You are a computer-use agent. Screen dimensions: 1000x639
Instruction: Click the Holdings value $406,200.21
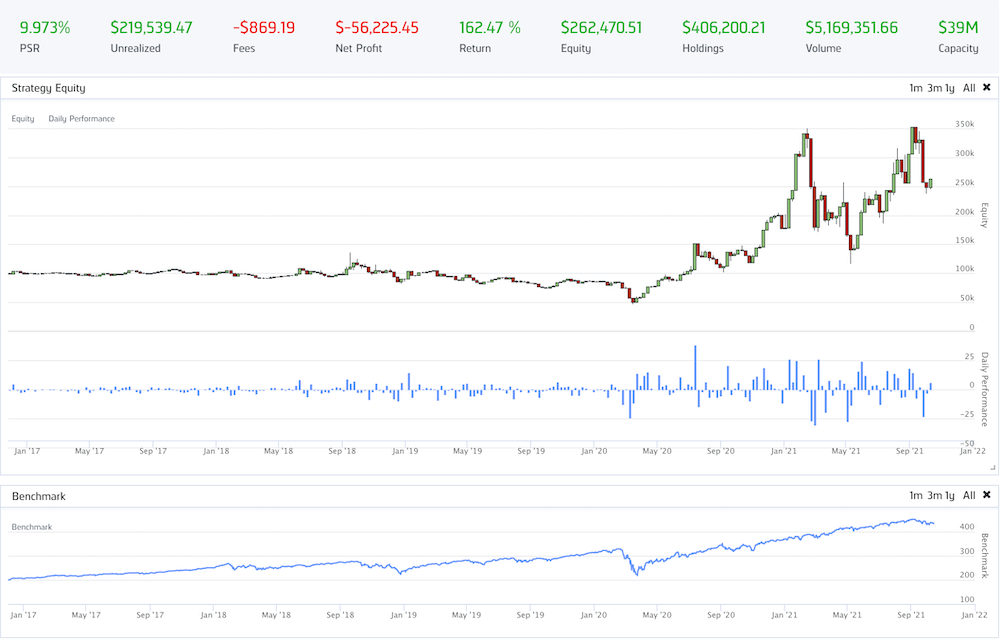pos(723,28)
